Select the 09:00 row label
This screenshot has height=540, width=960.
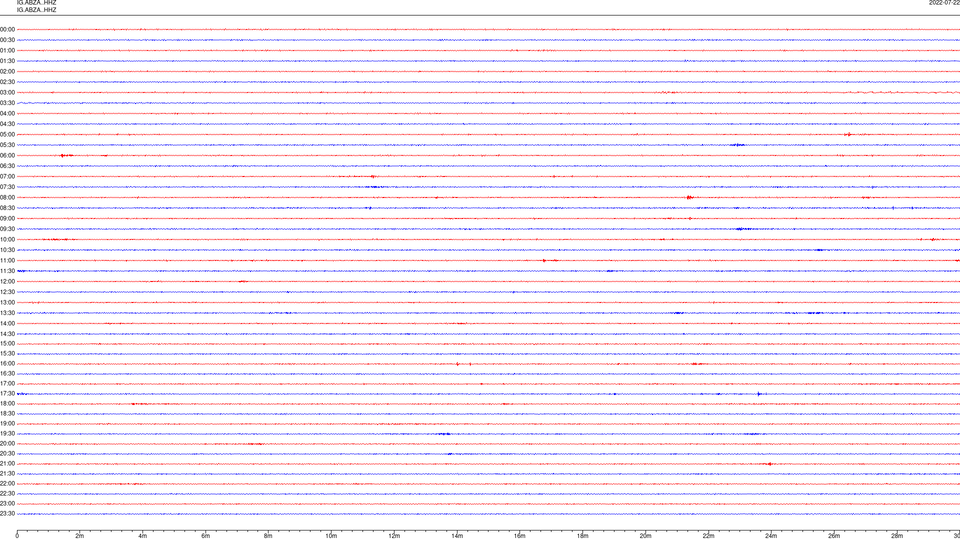[7, 219]
